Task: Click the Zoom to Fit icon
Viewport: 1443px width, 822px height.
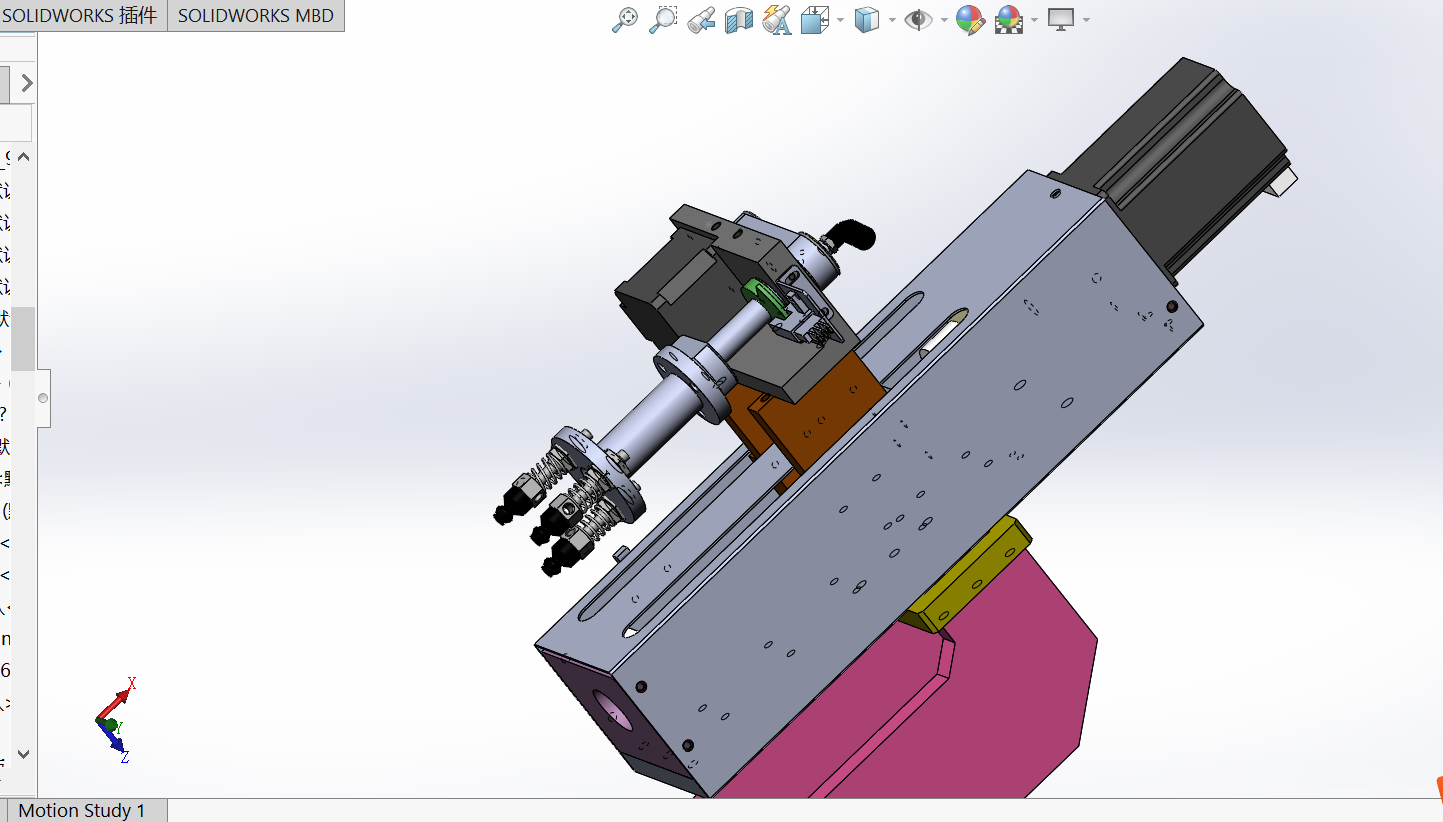Action: (x=625, y=20)
